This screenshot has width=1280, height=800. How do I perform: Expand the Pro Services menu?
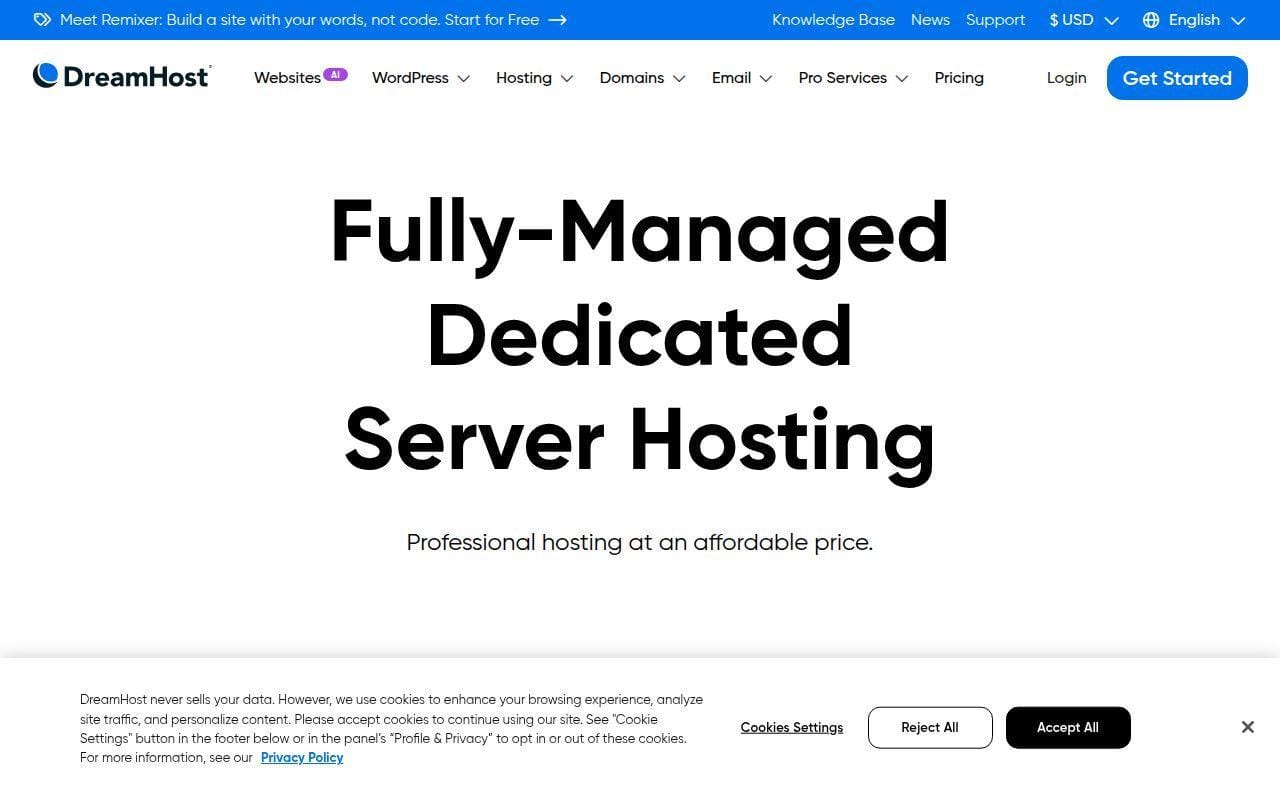pyautogui.click(x=853, y=78)
